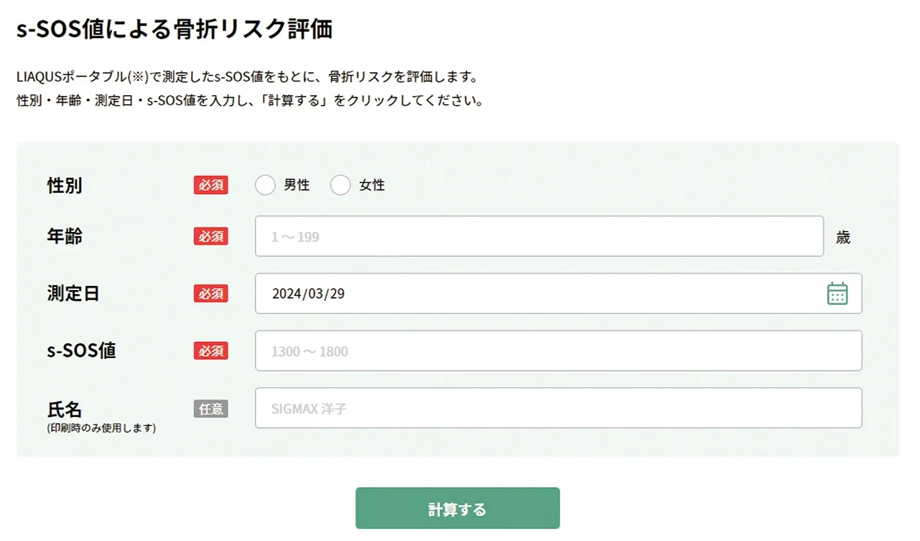Click the red 必須 badge beside 性別

coord(211,185)
